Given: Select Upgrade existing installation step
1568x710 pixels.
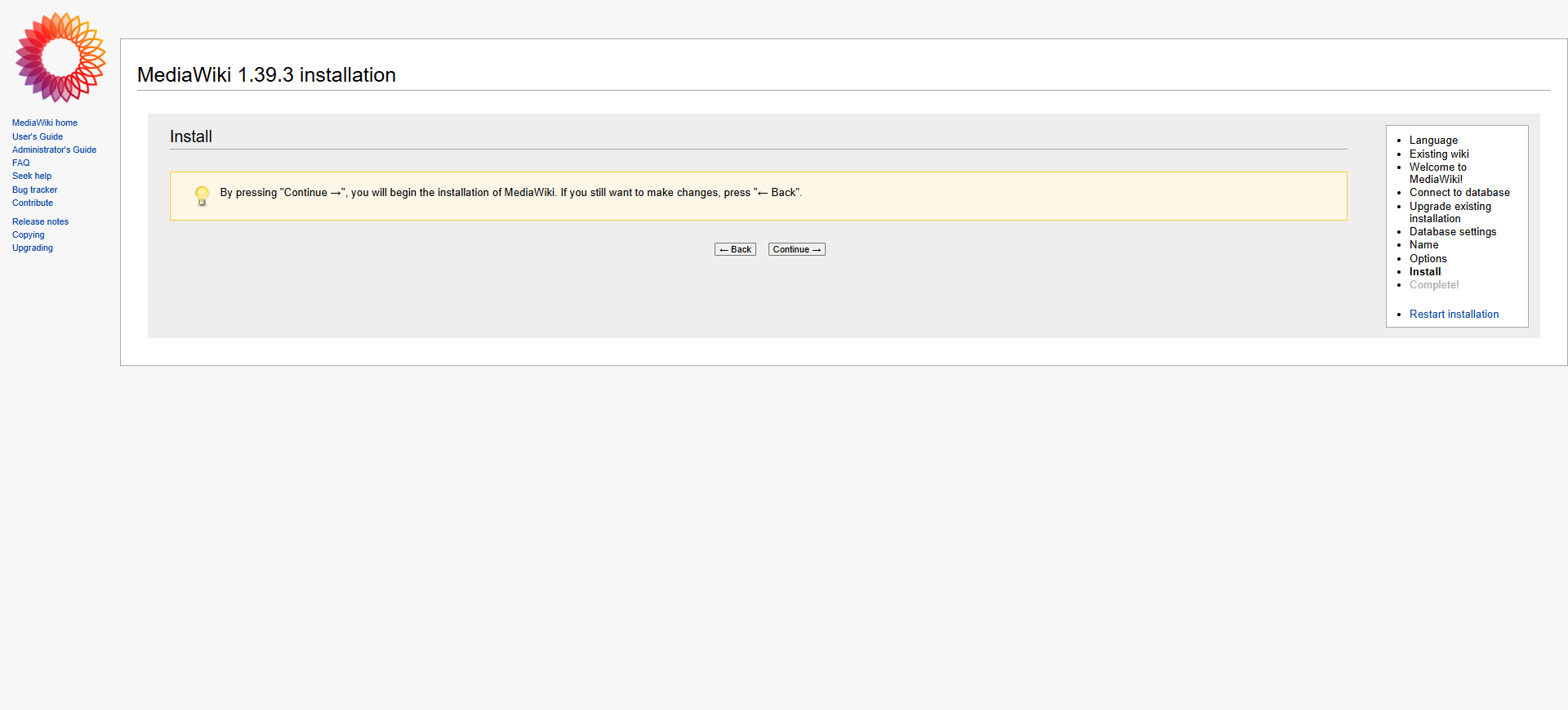Looking at the screenshot, I should click(1450, 212).
